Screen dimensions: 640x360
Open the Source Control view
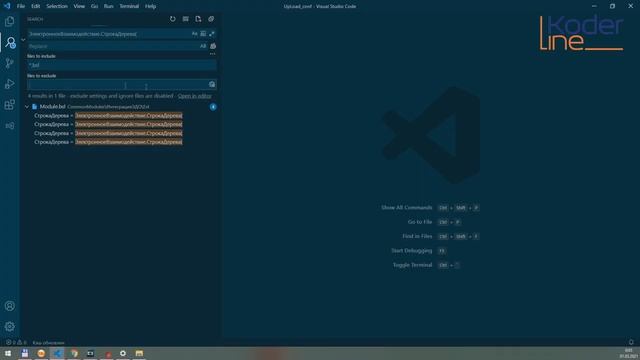10,63
